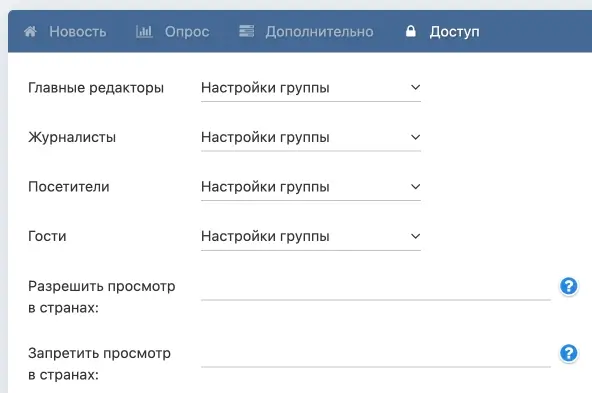Click the home icon beside Новость
The height and width of the screenshot is (393, 592).
pos(30,31)
